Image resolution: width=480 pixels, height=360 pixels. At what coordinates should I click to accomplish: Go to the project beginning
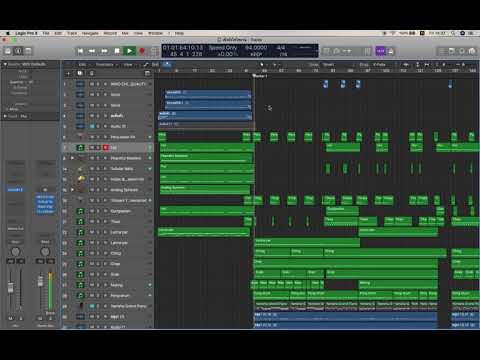80,51
